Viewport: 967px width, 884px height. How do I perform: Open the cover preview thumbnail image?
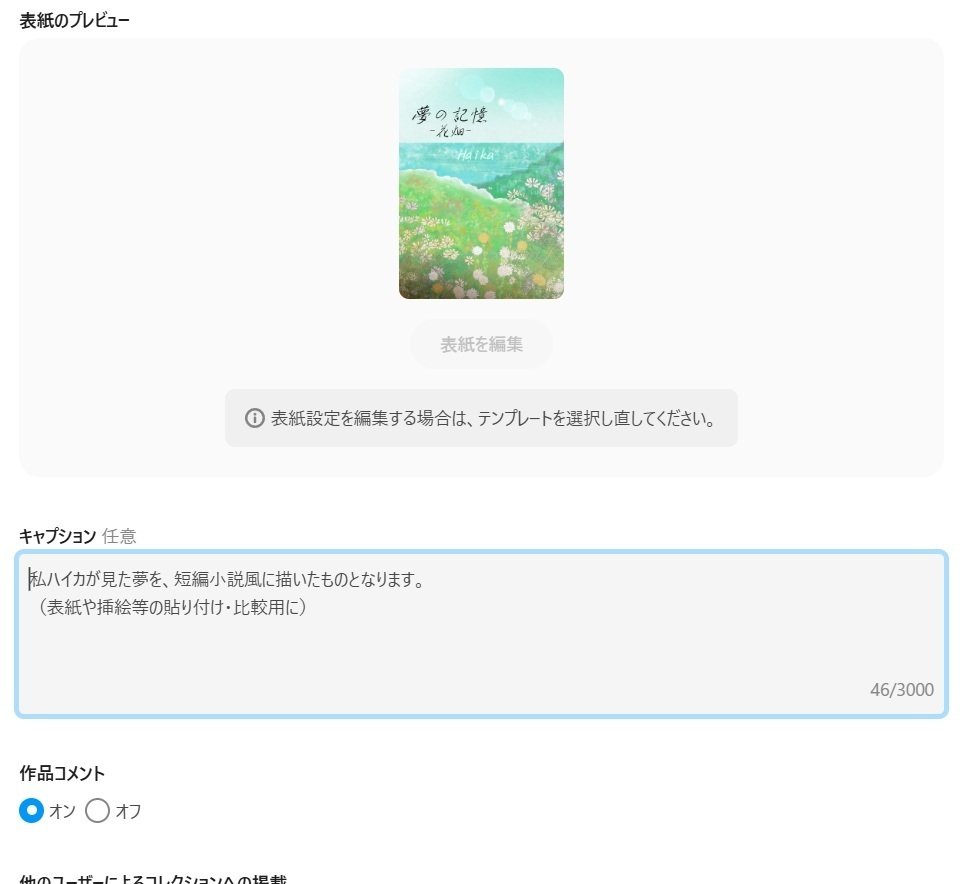(482, 183)
